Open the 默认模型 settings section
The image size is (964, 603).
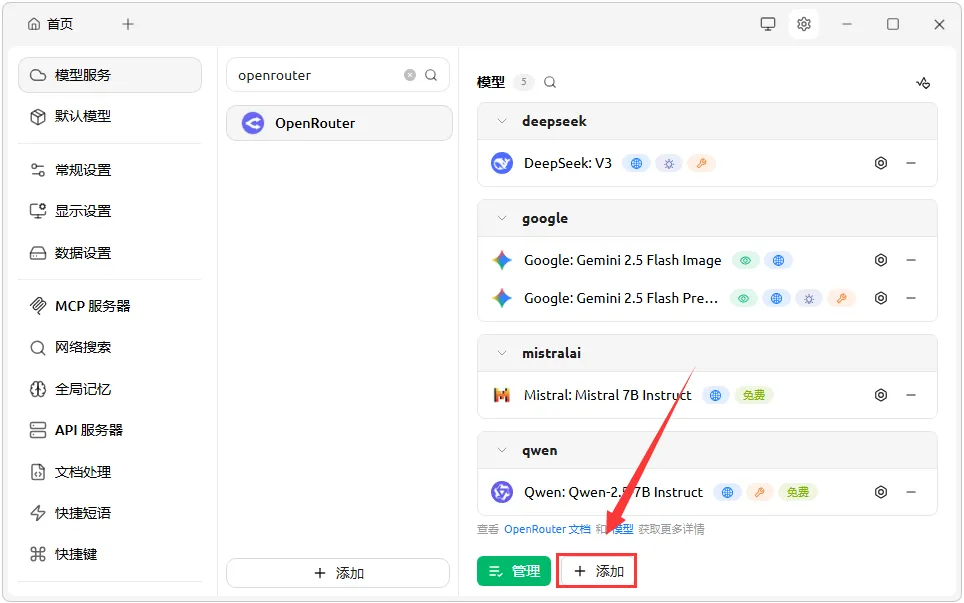(x=110, y=116)
